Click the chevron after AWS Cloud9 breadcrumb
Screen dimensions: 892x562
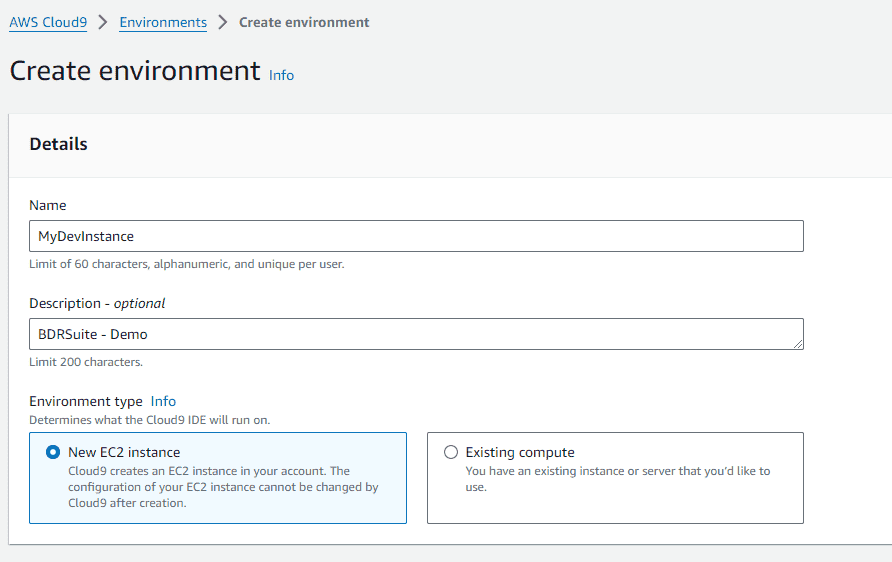coord(103,22)
